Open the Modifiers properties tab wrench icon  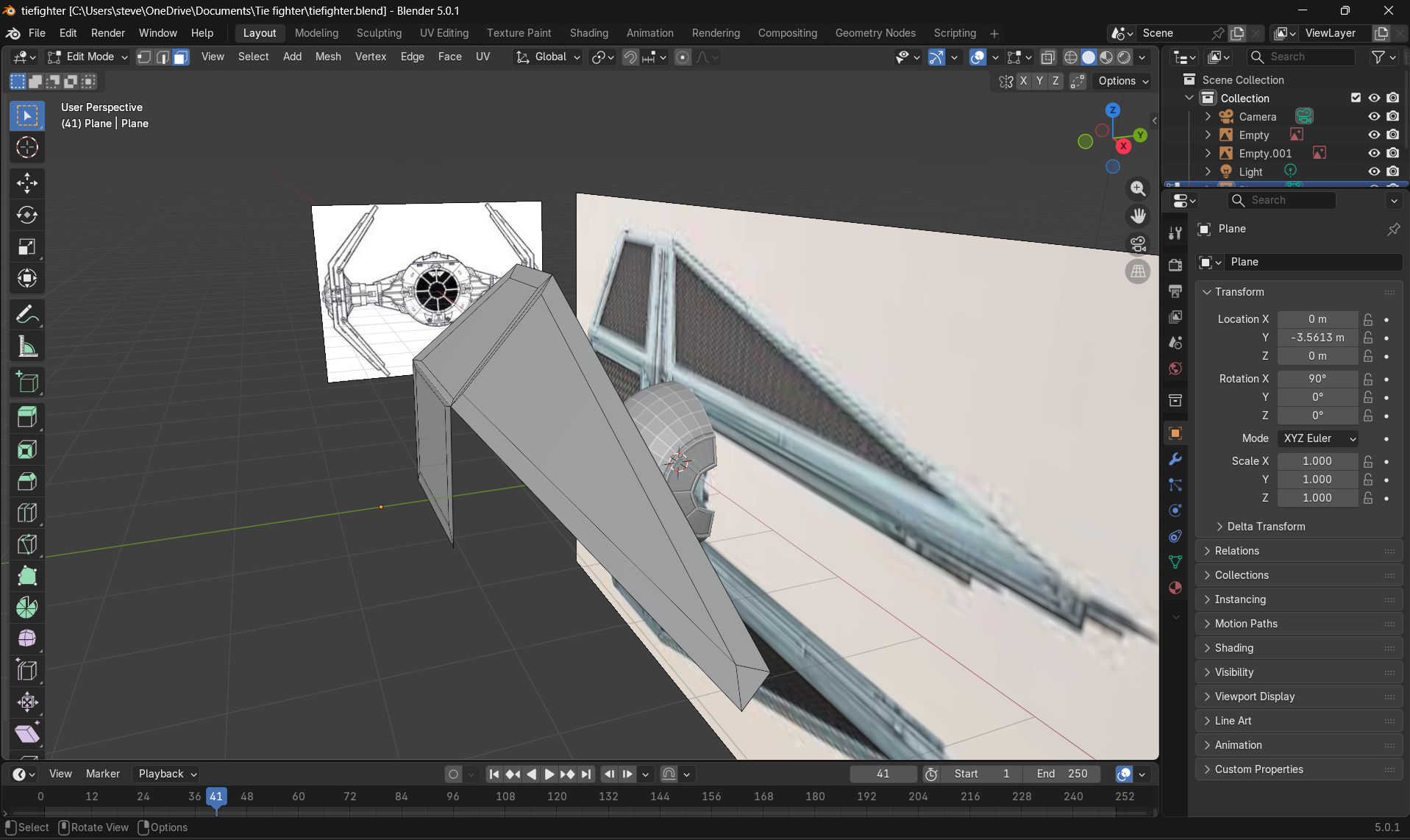[1175, 459]
